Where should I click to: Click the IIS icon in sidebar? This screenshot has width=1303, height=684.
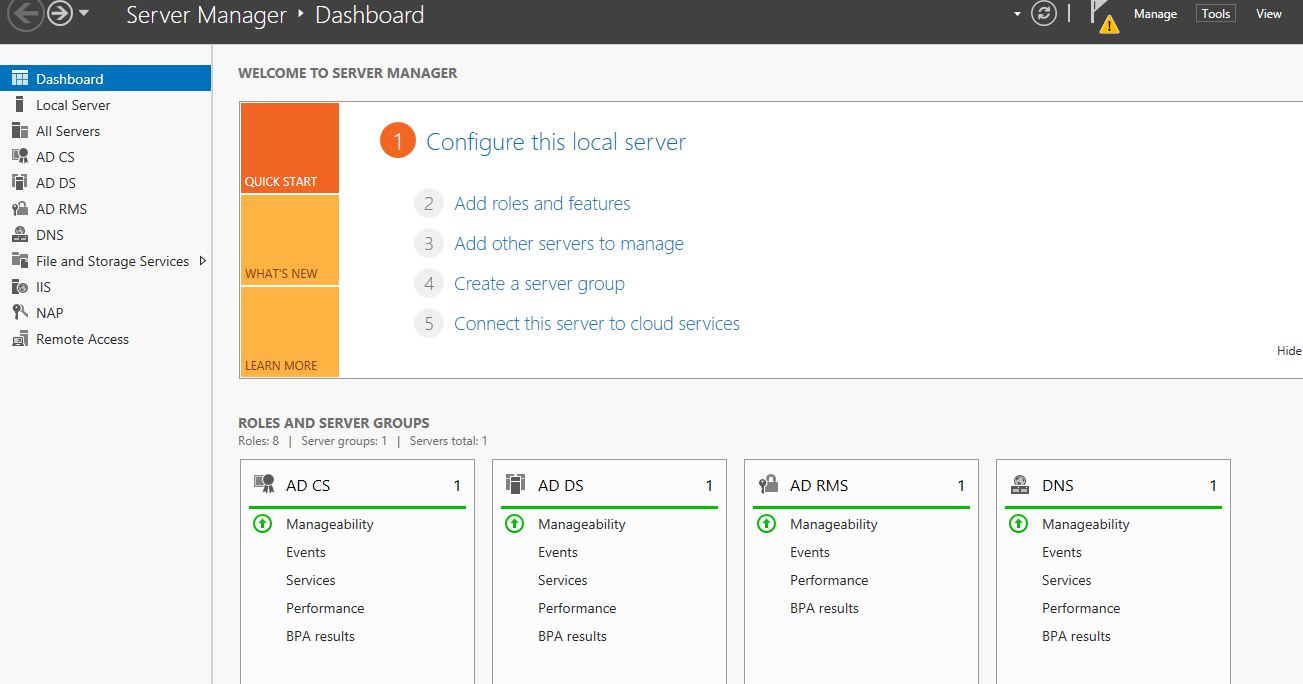tap(19, 287)
